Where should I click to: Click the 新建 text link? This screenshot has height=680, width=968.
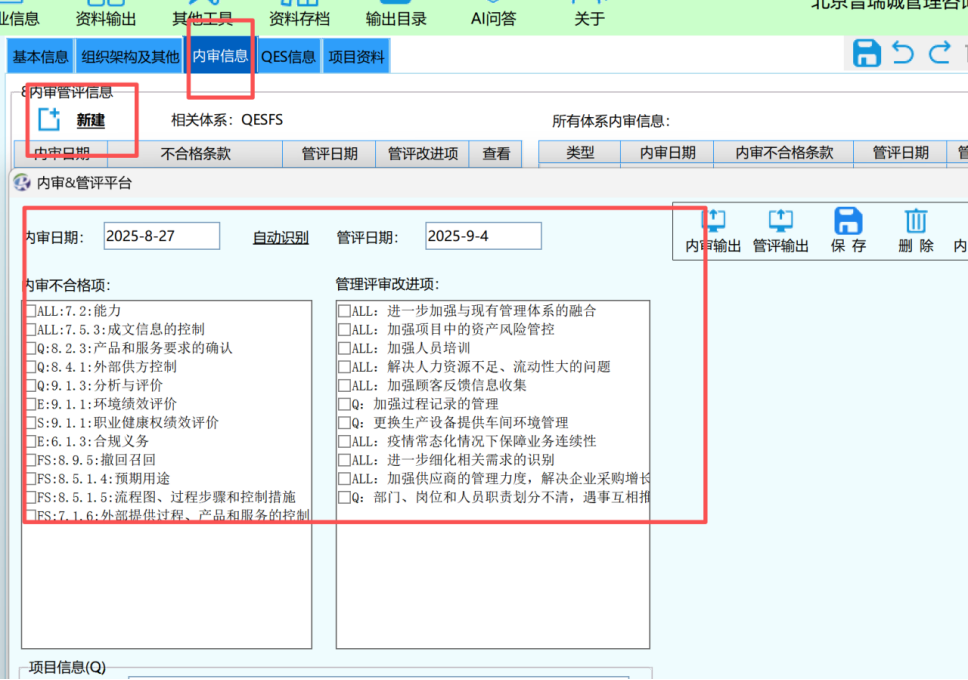[90, 121]
